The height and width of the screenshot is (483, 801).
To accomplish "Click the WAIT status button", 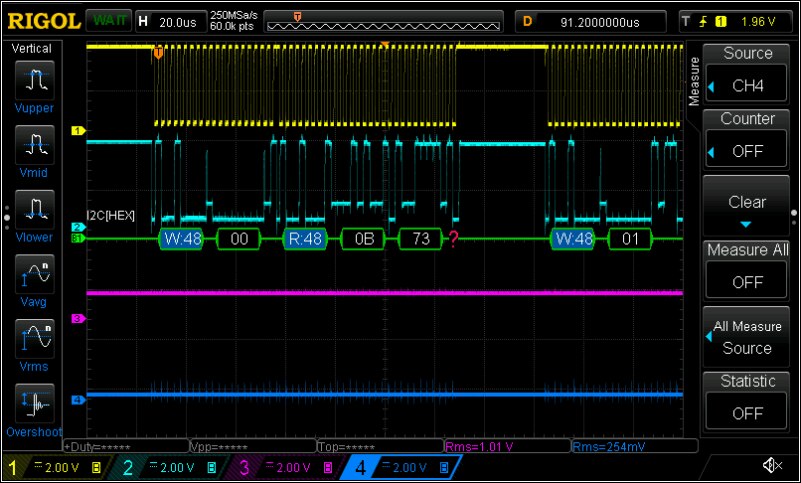I will tap(107, 20).
